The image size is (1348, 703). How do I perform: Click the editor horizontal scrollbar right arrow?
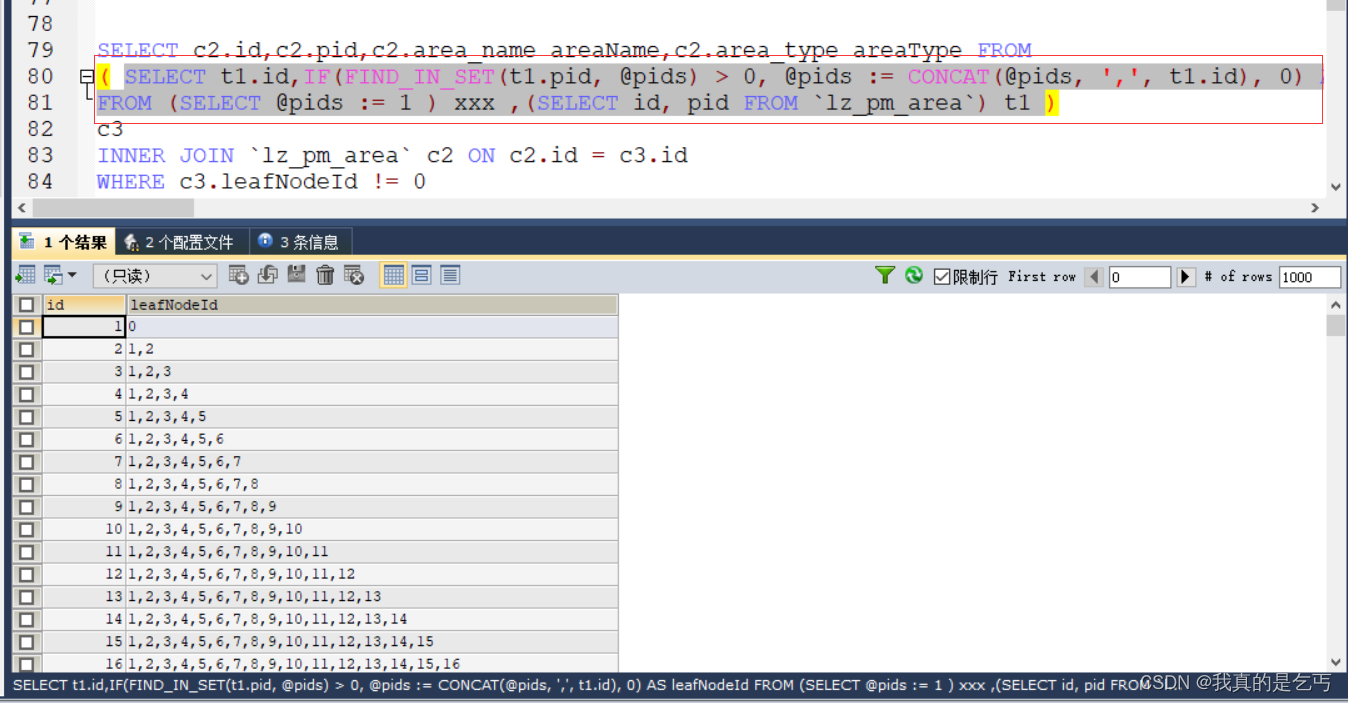pyautogui.click(x=1316, y=208)
